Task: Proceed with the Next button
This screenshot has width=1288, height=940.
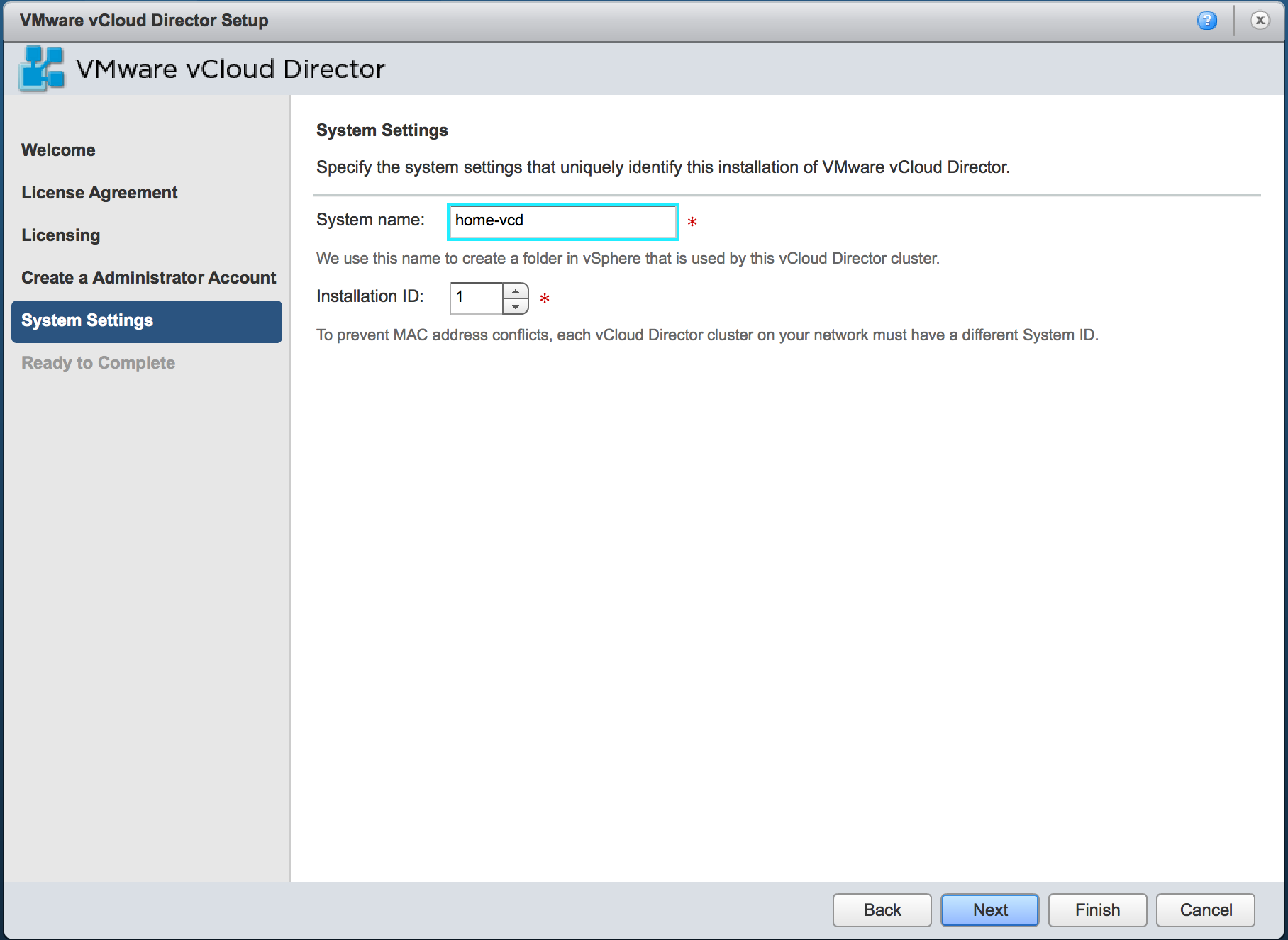Action: point(989,910)
